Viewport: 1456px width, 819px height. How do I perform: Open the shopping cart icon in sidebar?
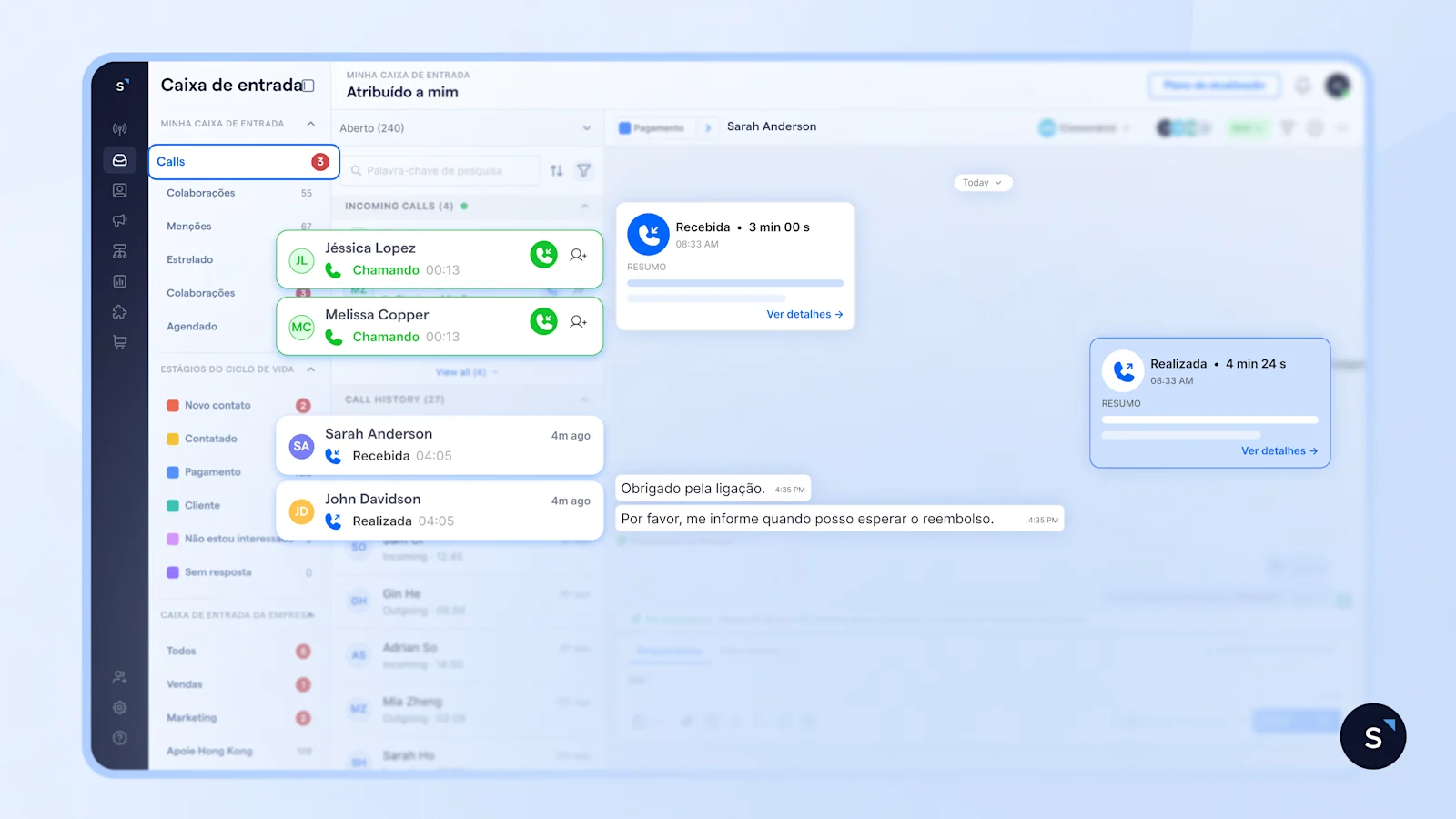[x=119, y=342]
